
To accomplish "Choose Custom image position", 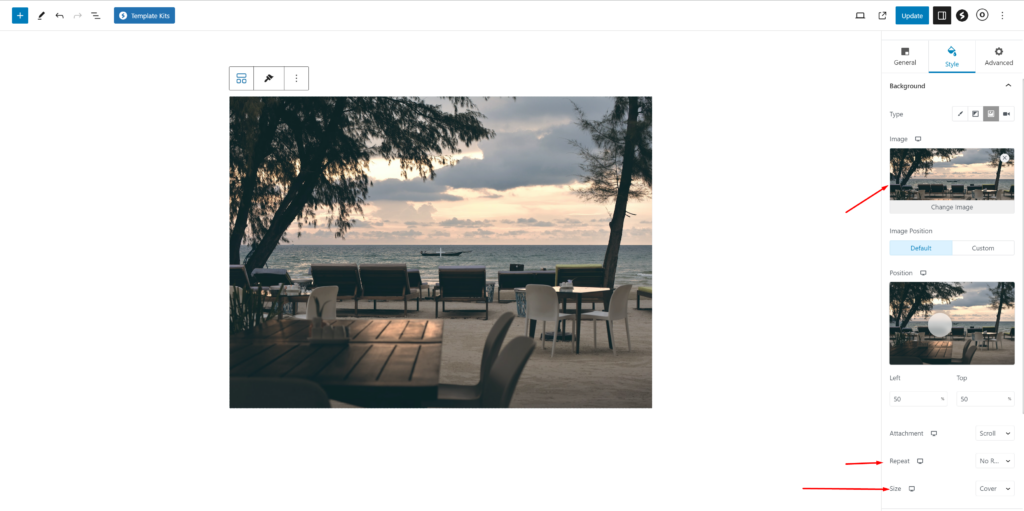I will 983,248.
